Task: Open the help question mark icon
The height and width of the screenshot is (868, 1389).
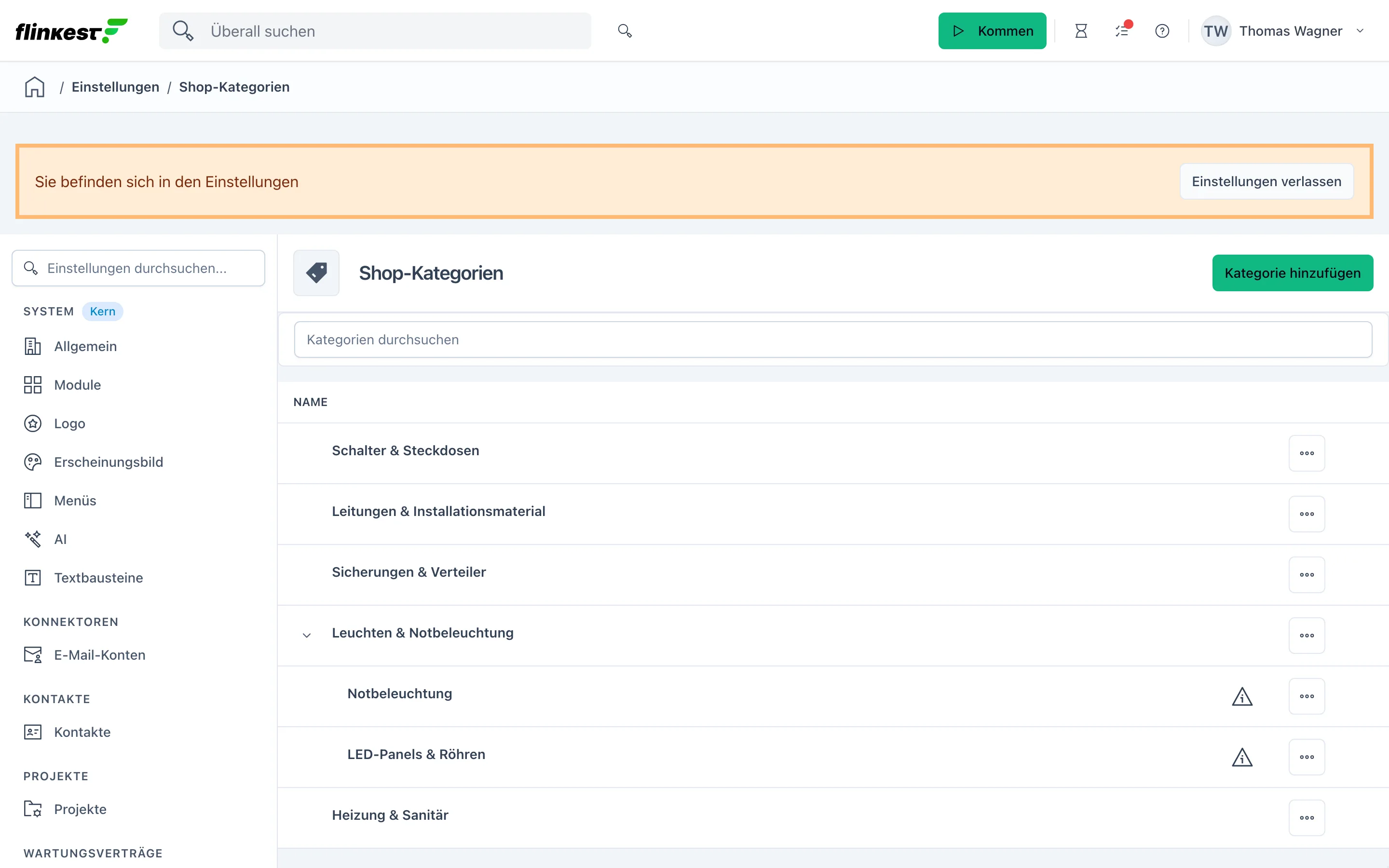Action: (x=1162, y=31)
